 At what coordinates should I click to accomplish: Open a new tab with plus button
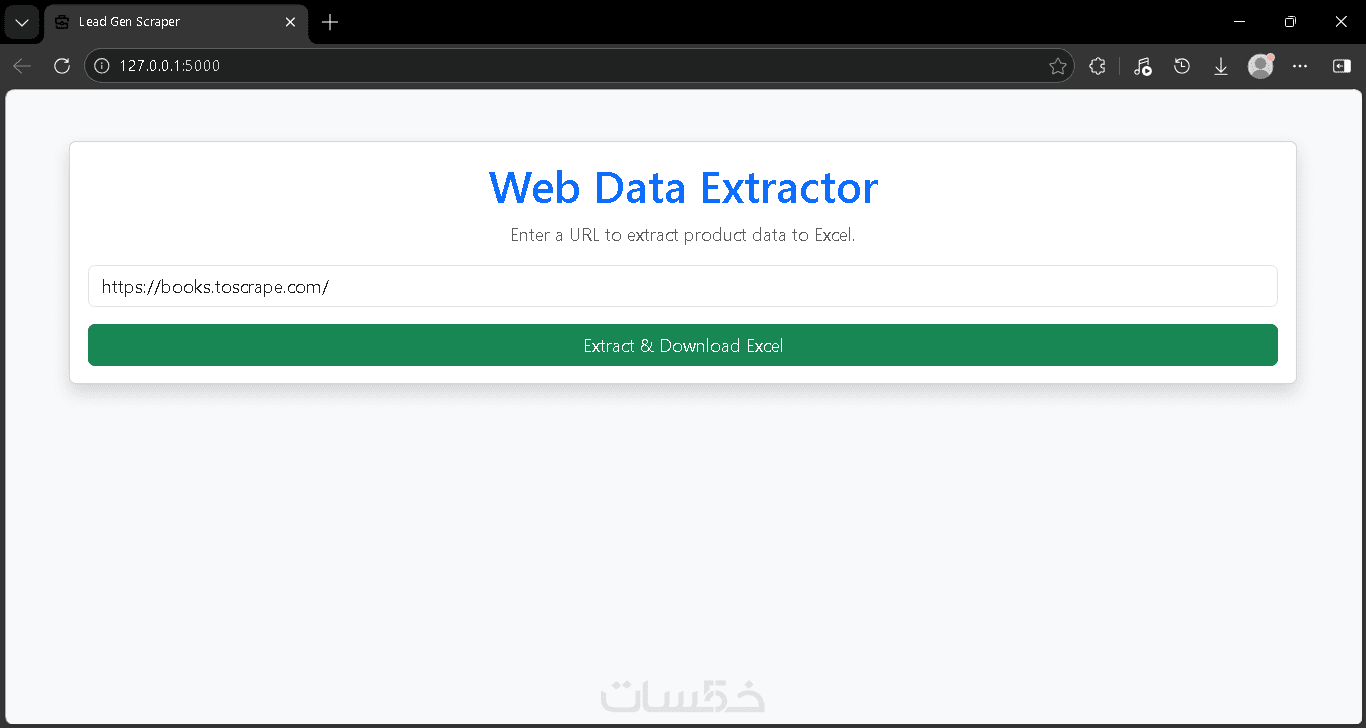point(330,22)
